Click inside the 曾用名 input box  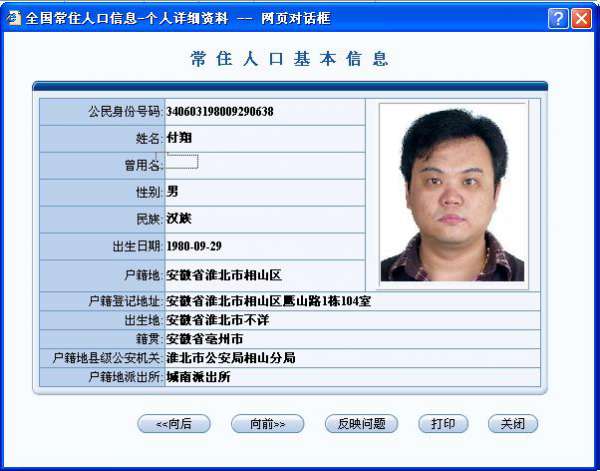click(183, 161)
